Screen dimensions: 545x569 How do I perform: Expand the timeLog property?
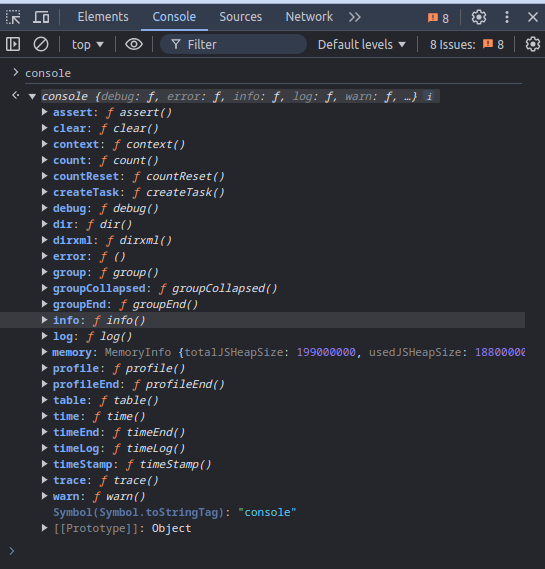(x=45, y=448)
